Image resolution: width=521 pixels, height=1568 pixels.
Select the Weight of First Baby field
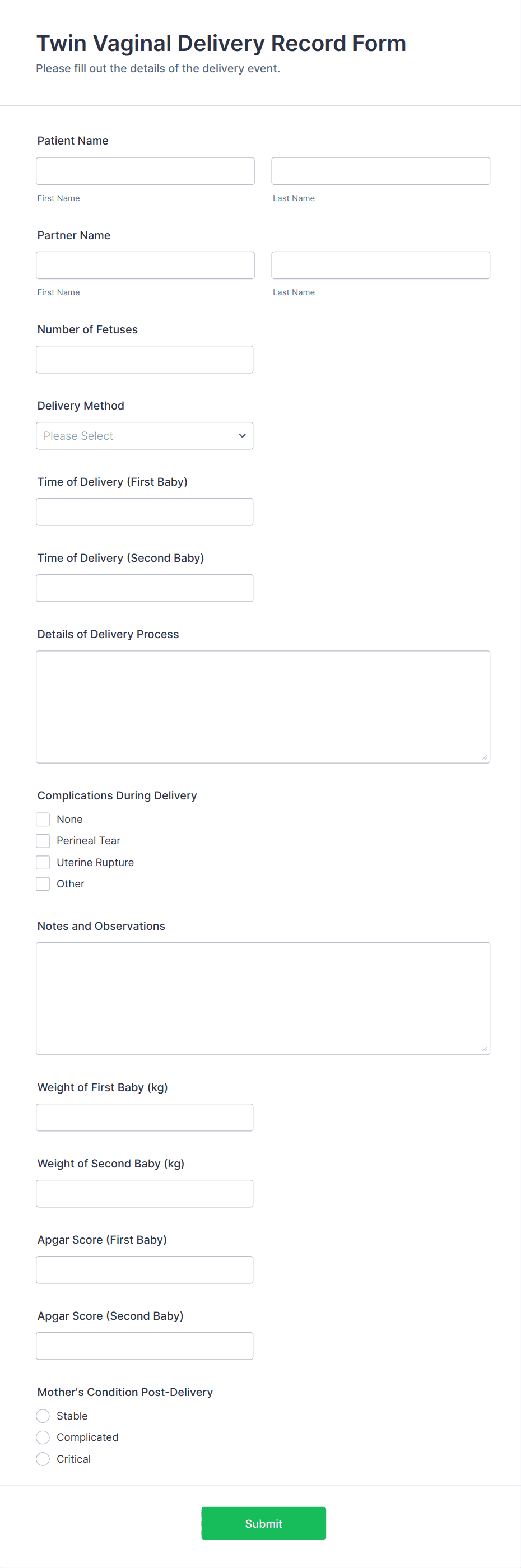click(144, 1118)
